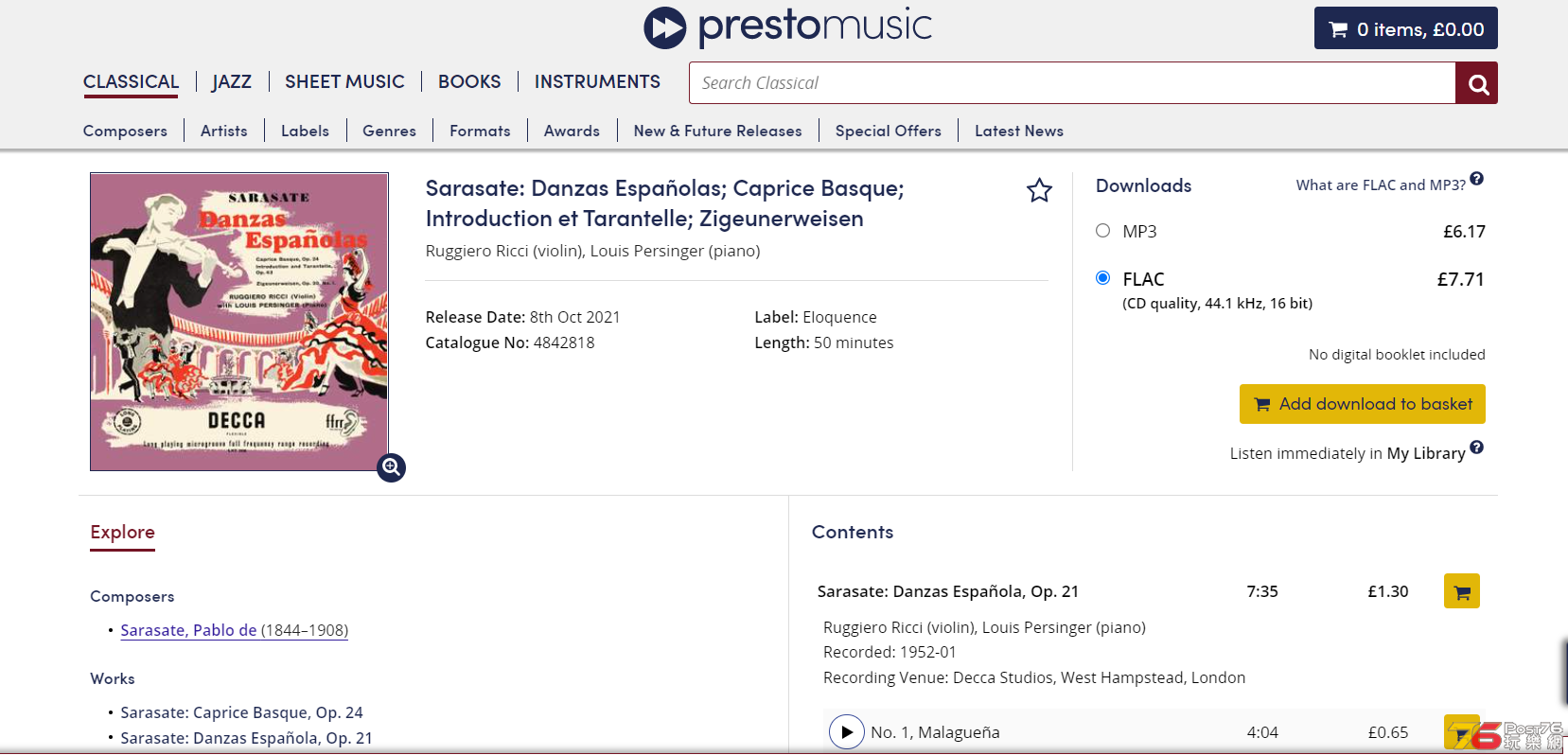Viewport: 1568px width, 755px height.
Task: Go to Genres submenu
Action: click(x=389, y=131)
